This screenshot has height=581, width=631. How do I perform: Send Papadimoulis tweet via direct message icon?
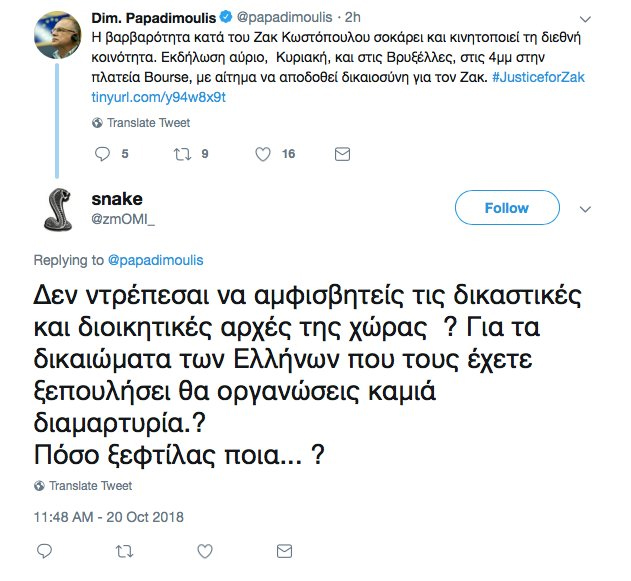[342, 154]
